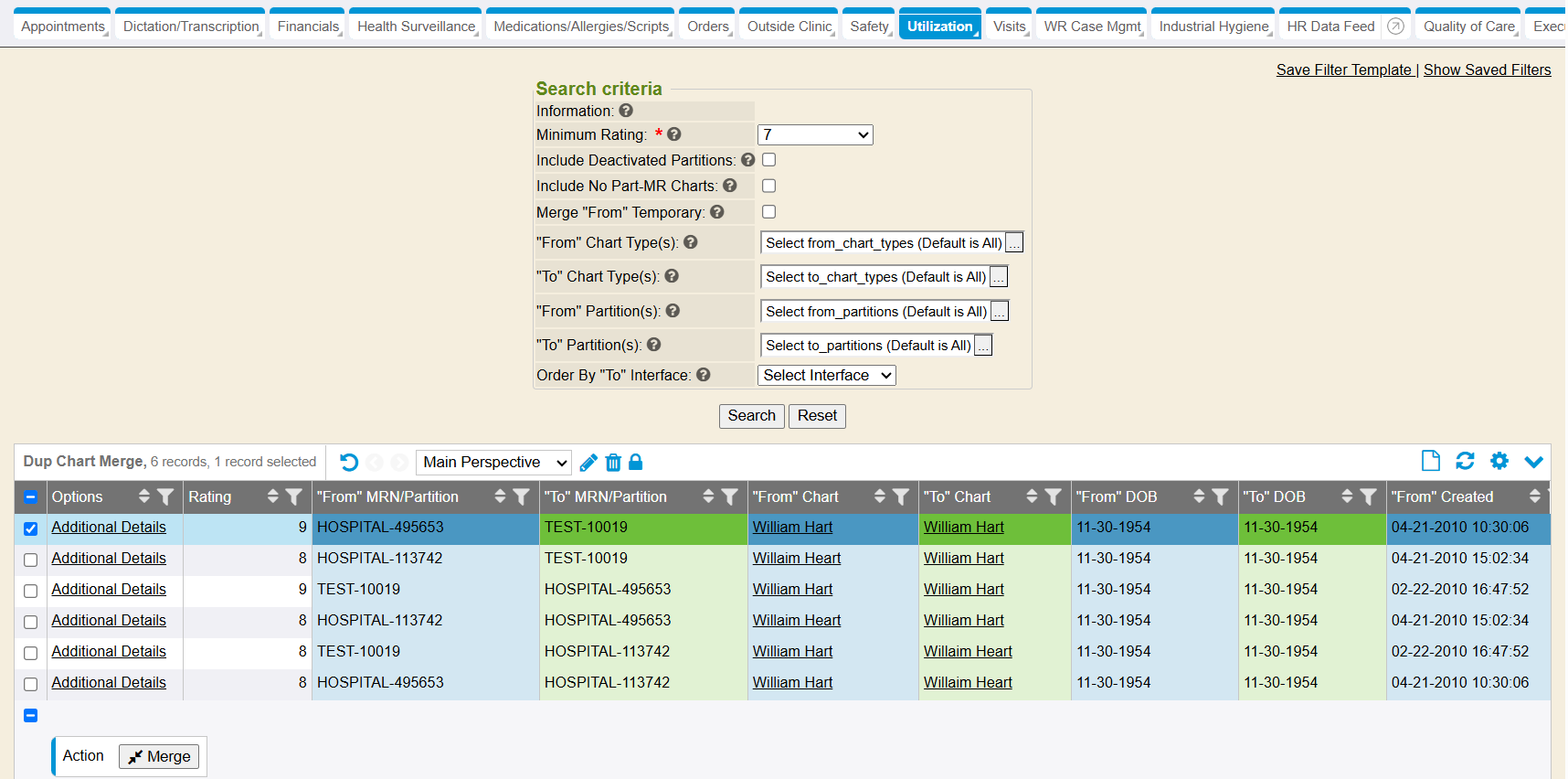Check the Merge "From" Temporary box

[769, 212]
